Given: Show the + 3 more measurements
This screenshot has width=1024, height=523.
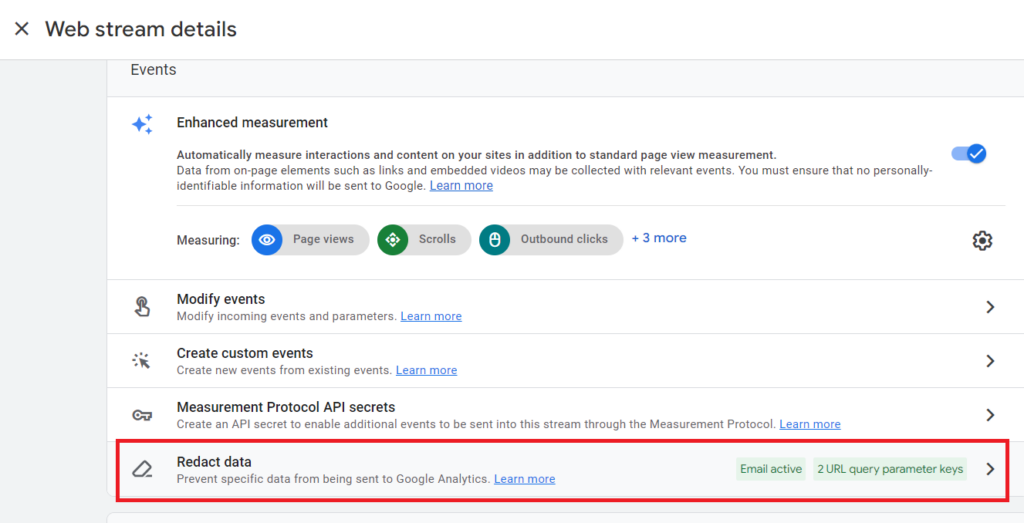Looking at the screenshot, I should click(x=659, y=238).
